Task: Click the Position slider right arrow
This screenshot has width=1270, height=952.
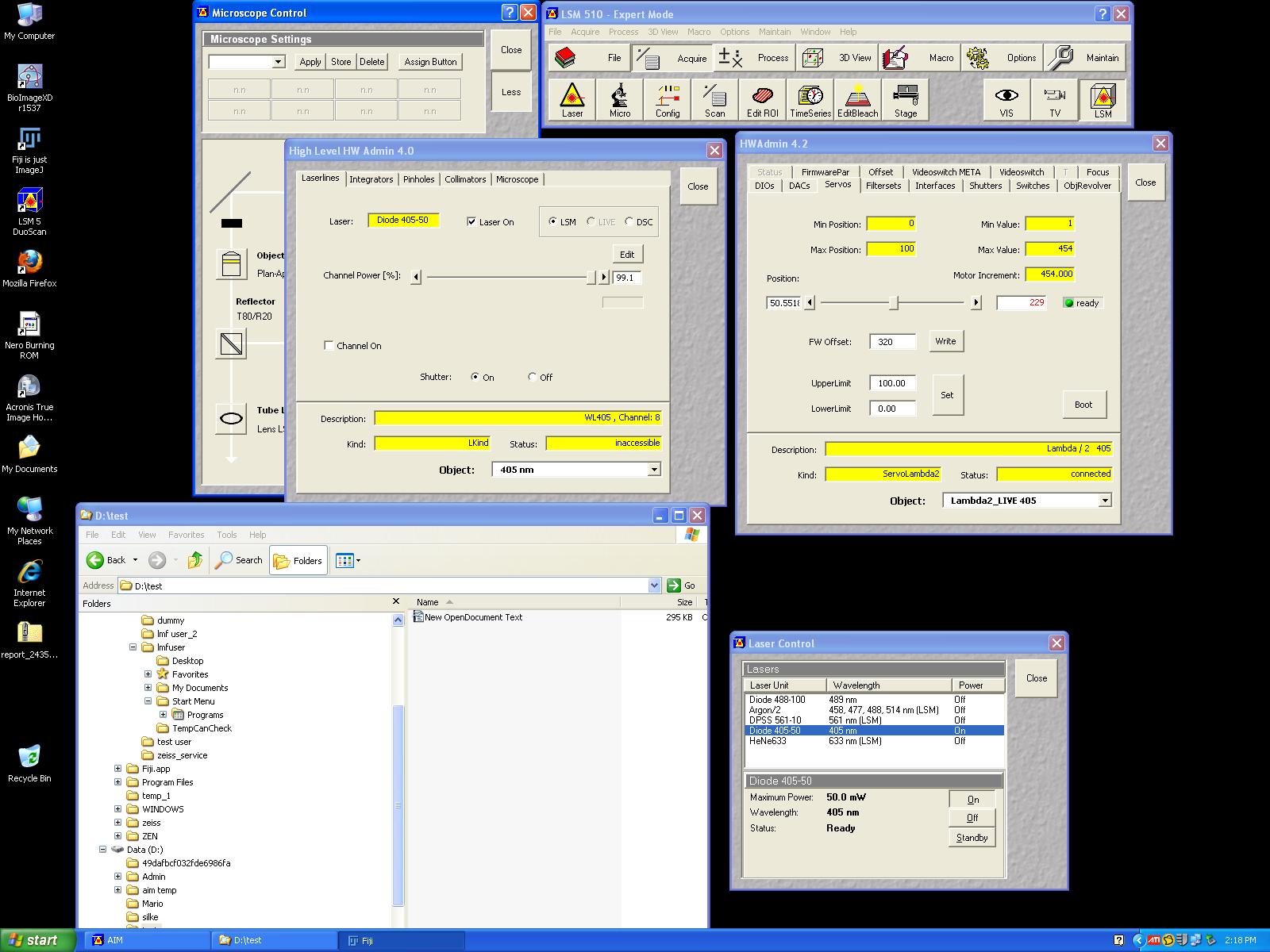Action: pos(976,302)
